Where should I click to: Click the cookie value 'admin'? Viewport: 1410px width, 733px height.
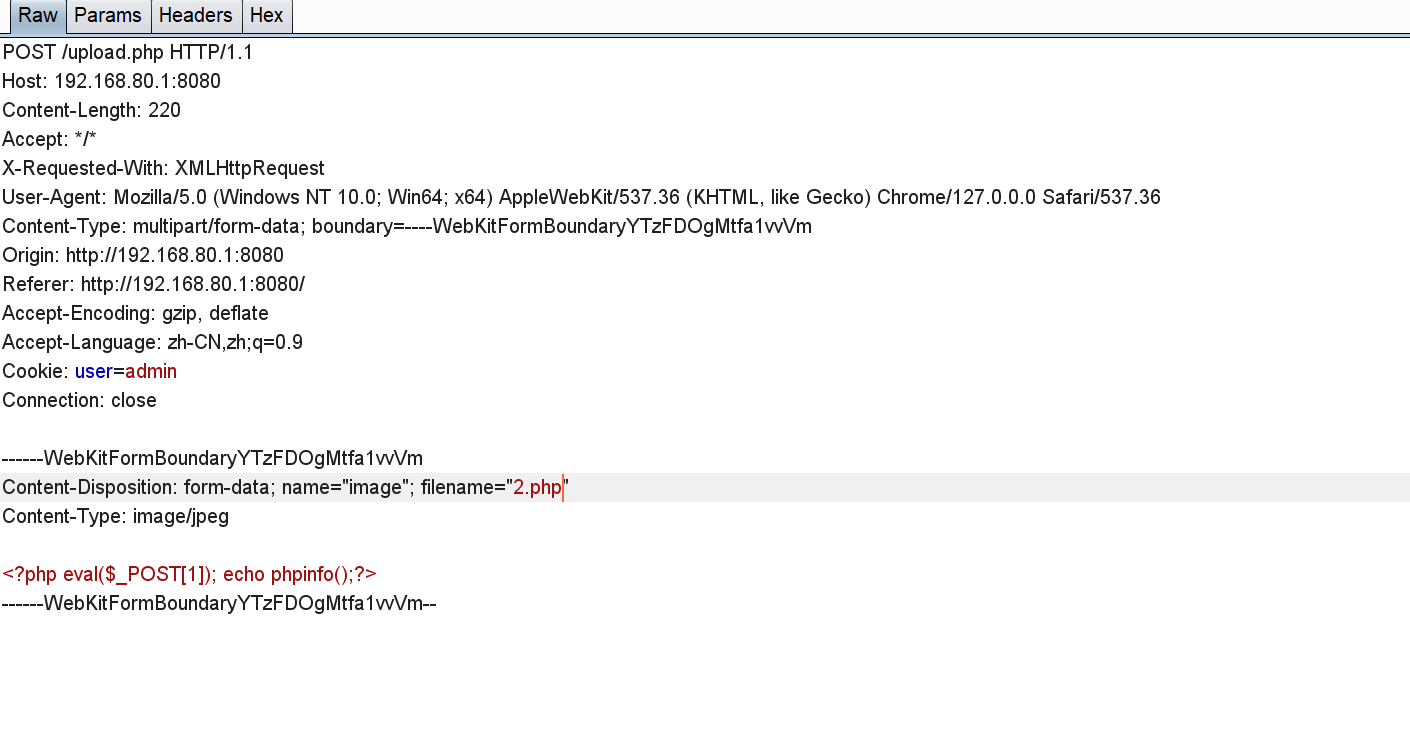pos(151,371)
